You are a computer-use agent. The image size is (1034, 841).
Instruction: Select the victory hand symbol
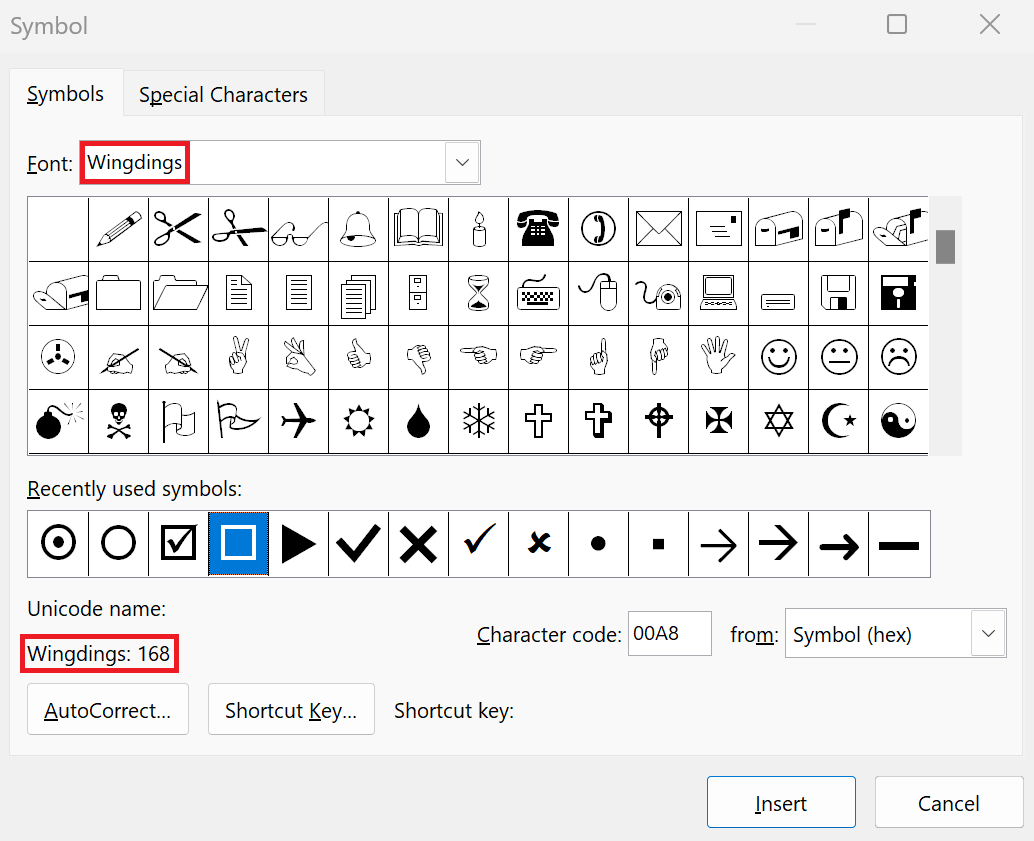[238, 357]
